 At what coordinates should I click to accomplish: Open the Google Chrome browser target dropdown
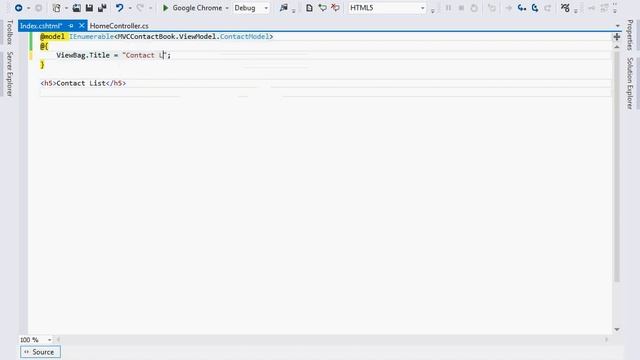point(227,8)
